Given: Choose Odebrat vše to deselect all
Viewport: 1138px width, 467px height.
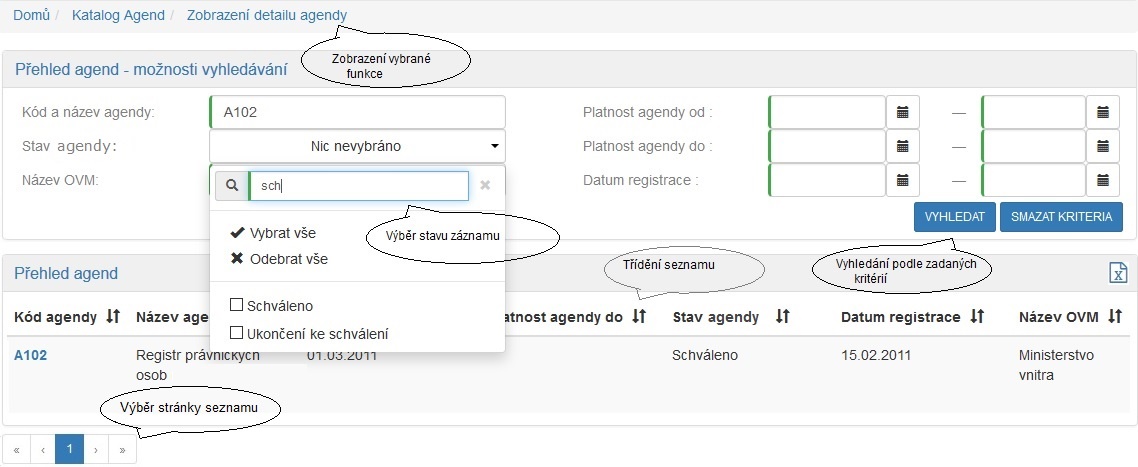Looking at the screenshot, I should click(278, 259).
